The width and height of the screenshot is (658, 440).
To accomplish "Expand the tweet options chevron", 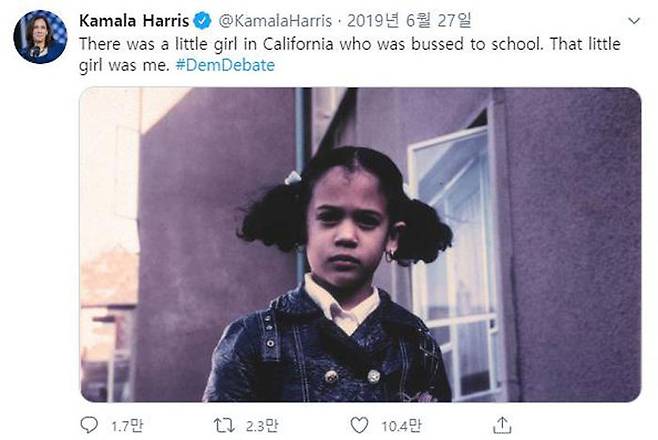I will (x=634, y=20).
